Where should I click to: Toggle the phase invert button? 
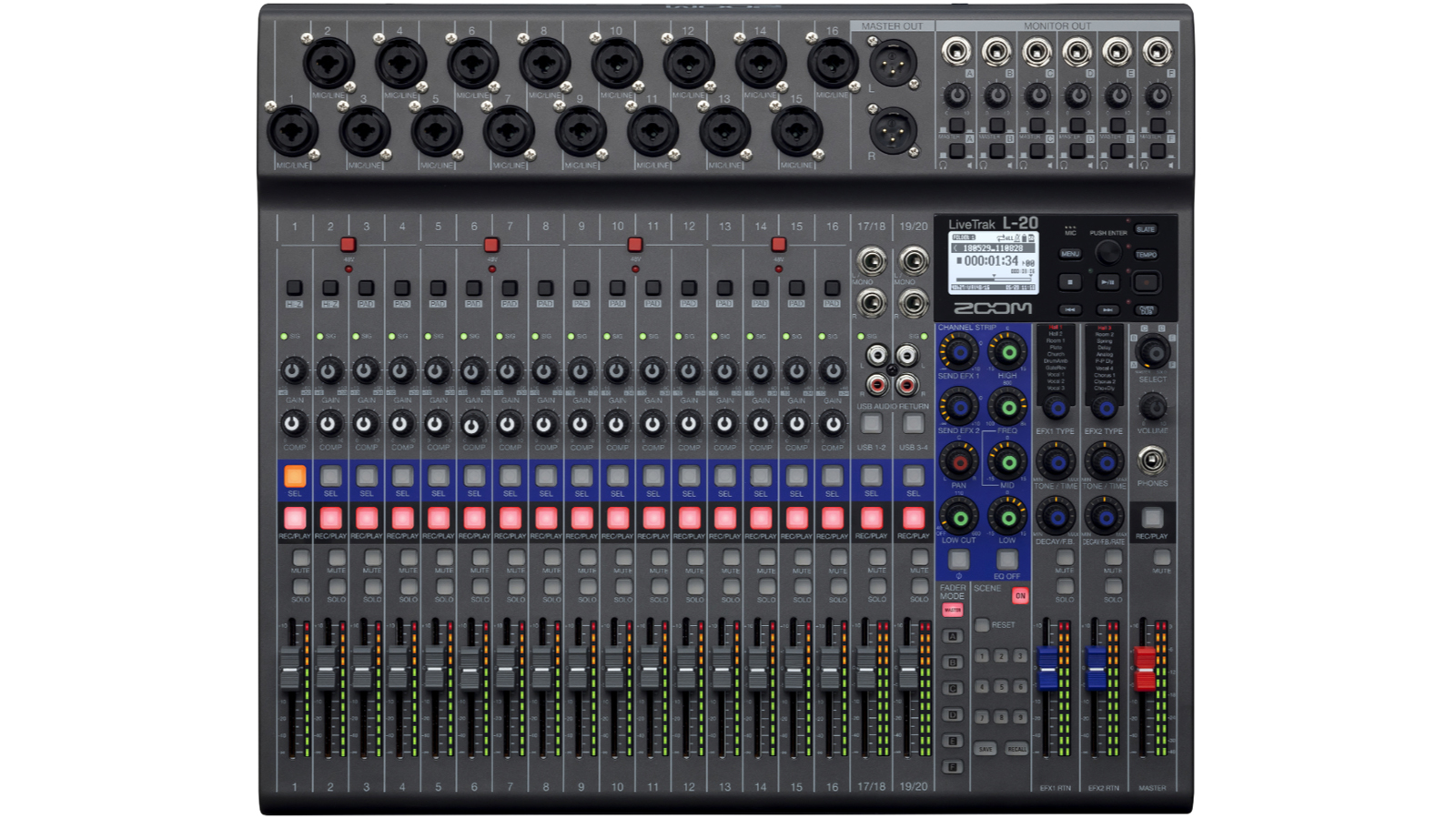[958, 561]
